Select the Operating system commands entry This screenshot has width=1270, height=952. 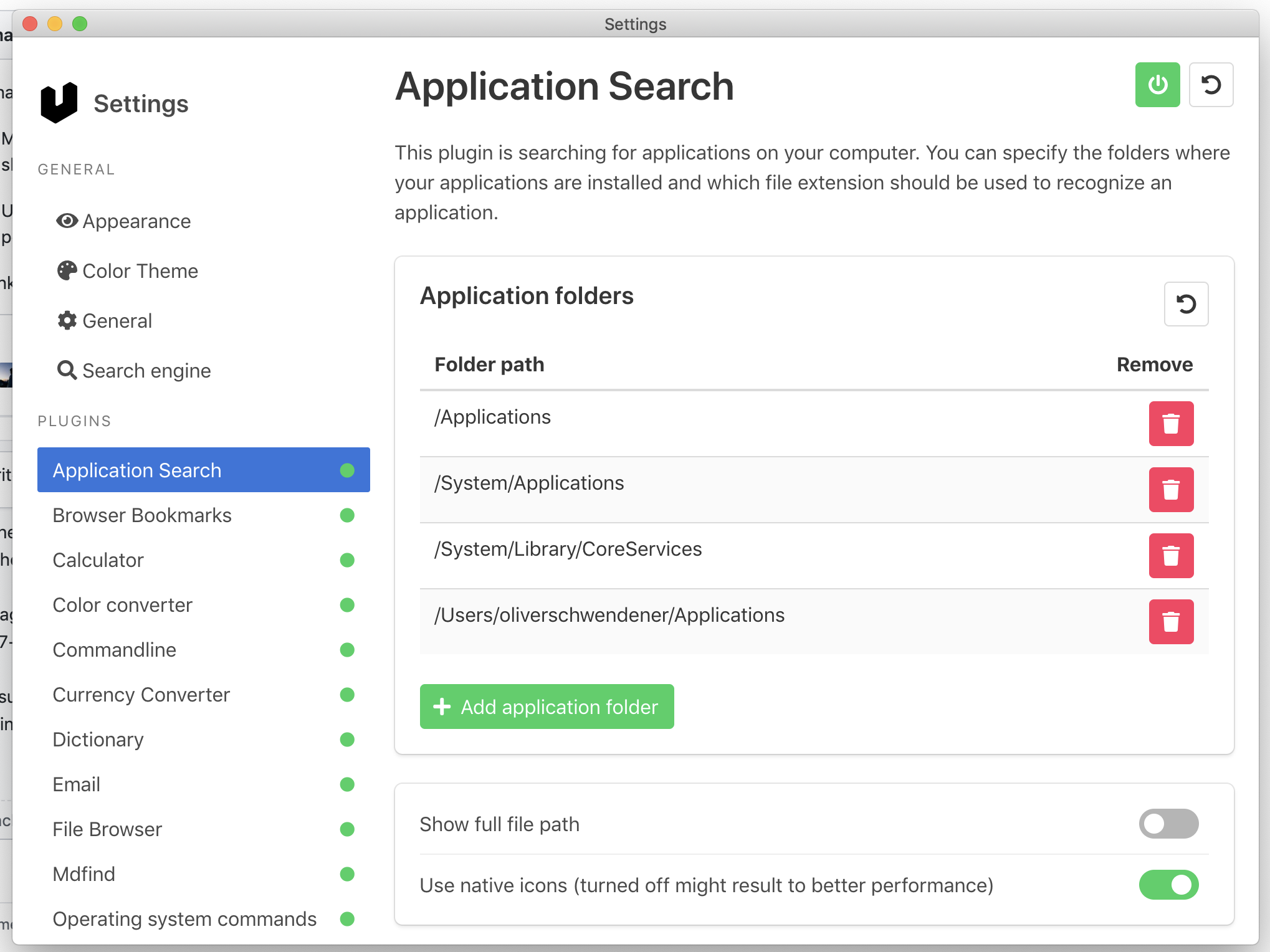184,919
